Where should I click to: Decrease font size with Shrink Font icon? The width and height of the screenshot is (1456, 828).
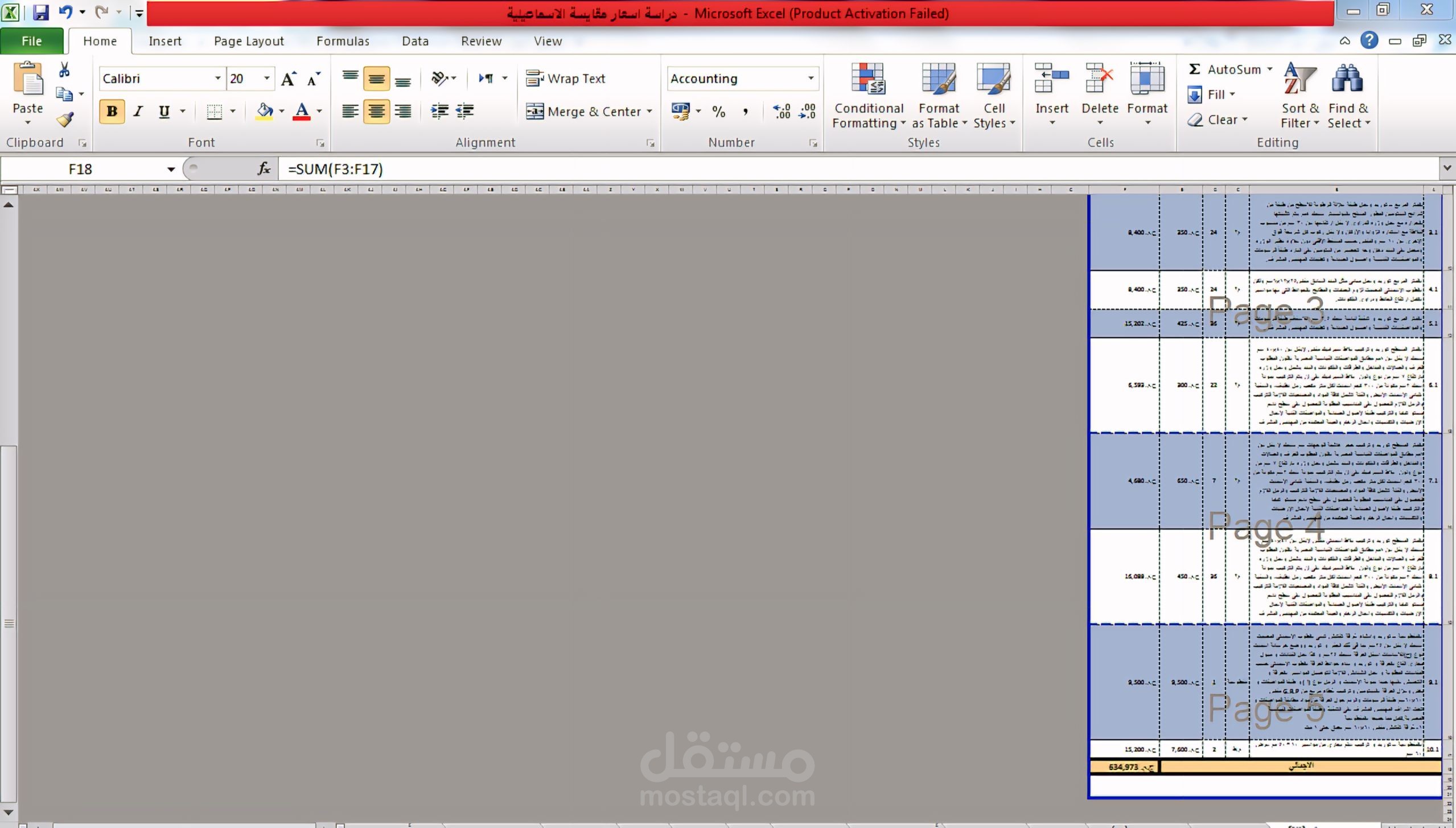point(314,79)
